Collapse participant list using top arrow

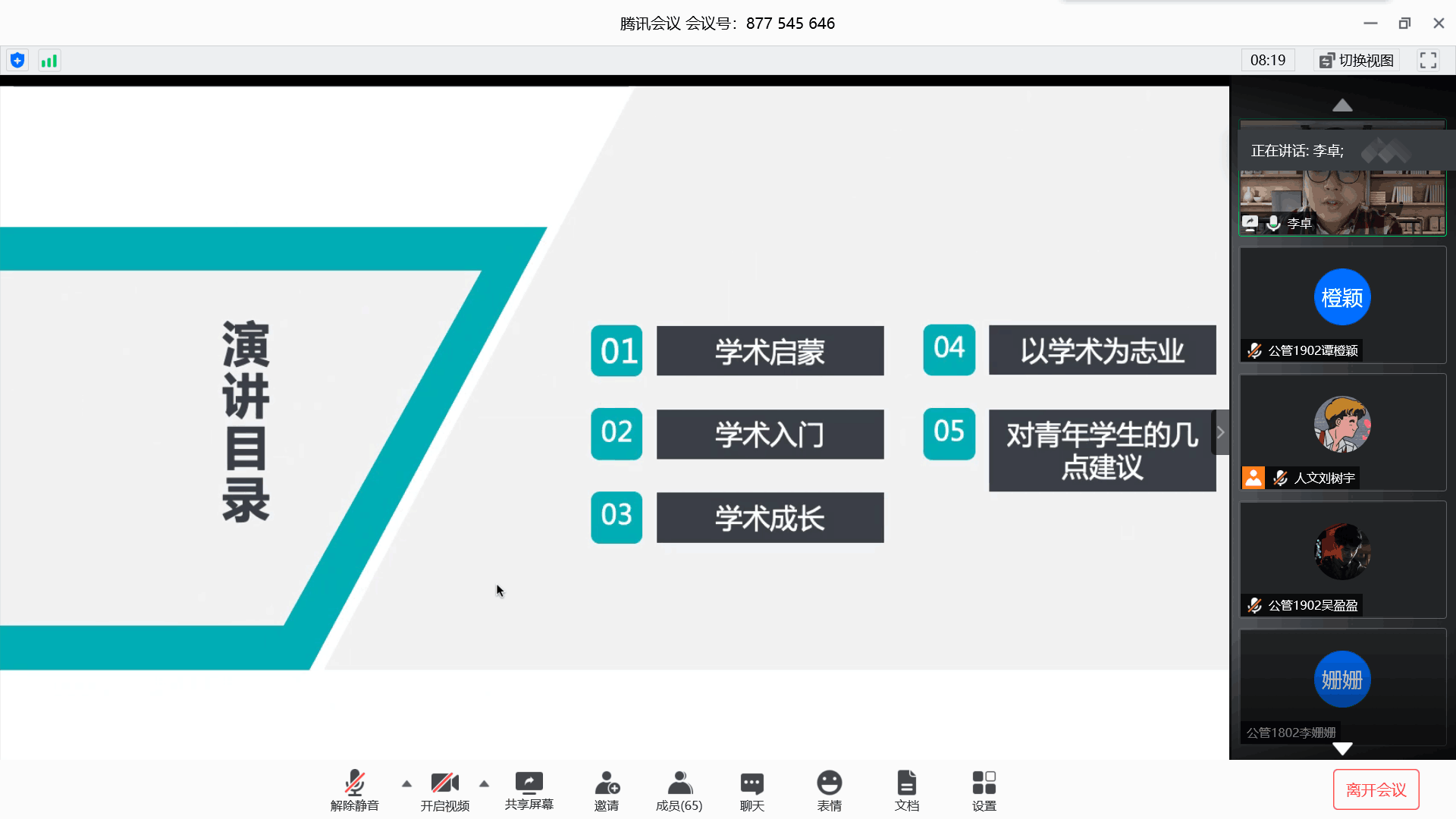click(1342, 105)
